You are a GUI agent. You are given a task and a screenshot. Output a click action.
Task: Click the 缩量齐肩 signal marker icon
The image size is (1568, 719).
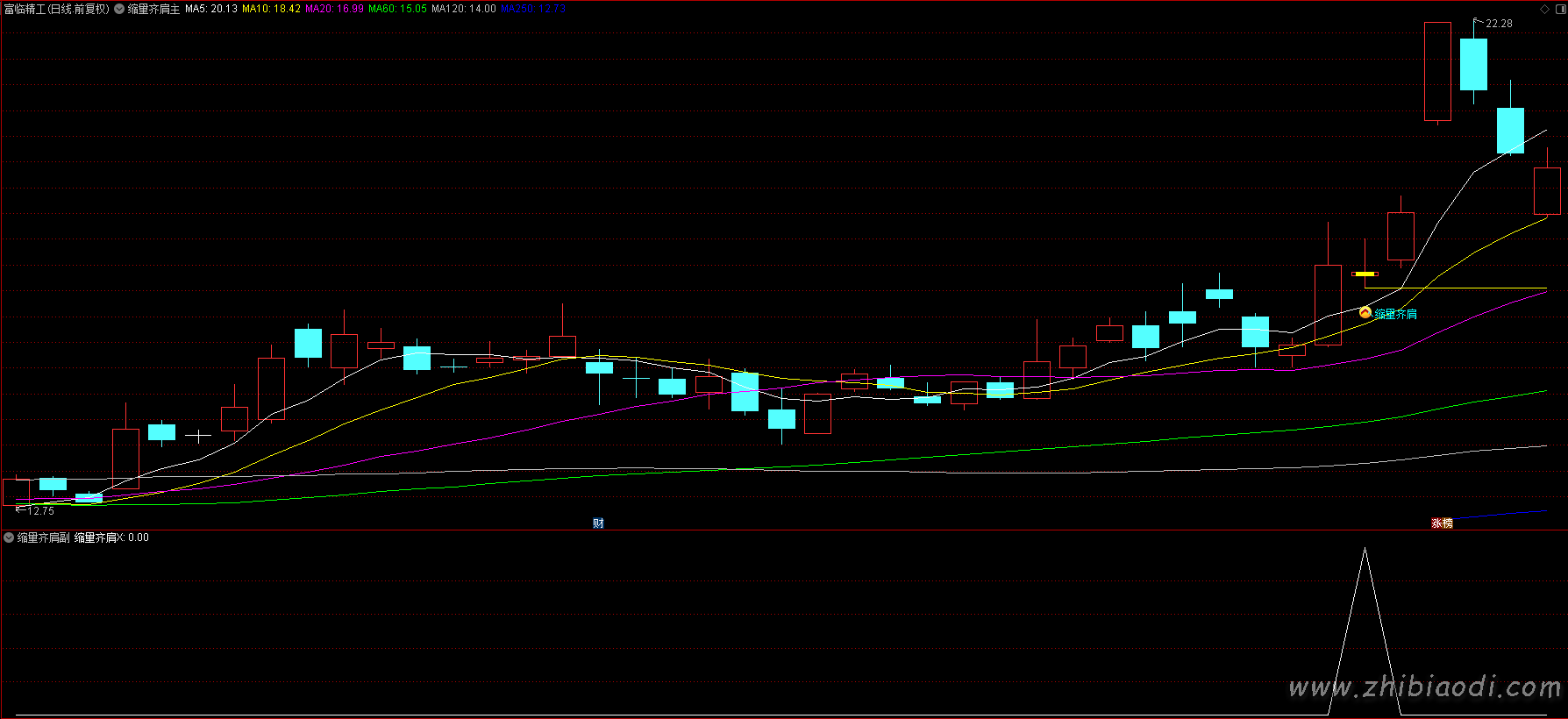pos(1365,312)
